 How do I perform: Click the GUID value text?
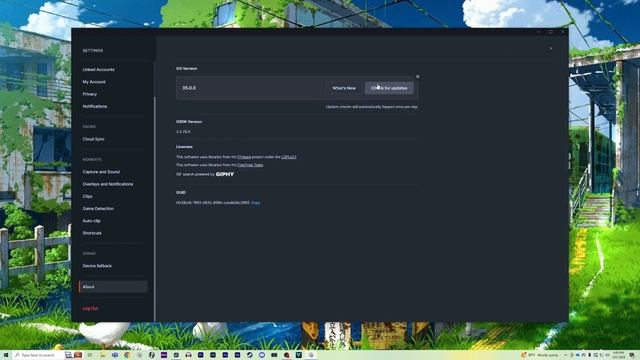tap(213, 202)
